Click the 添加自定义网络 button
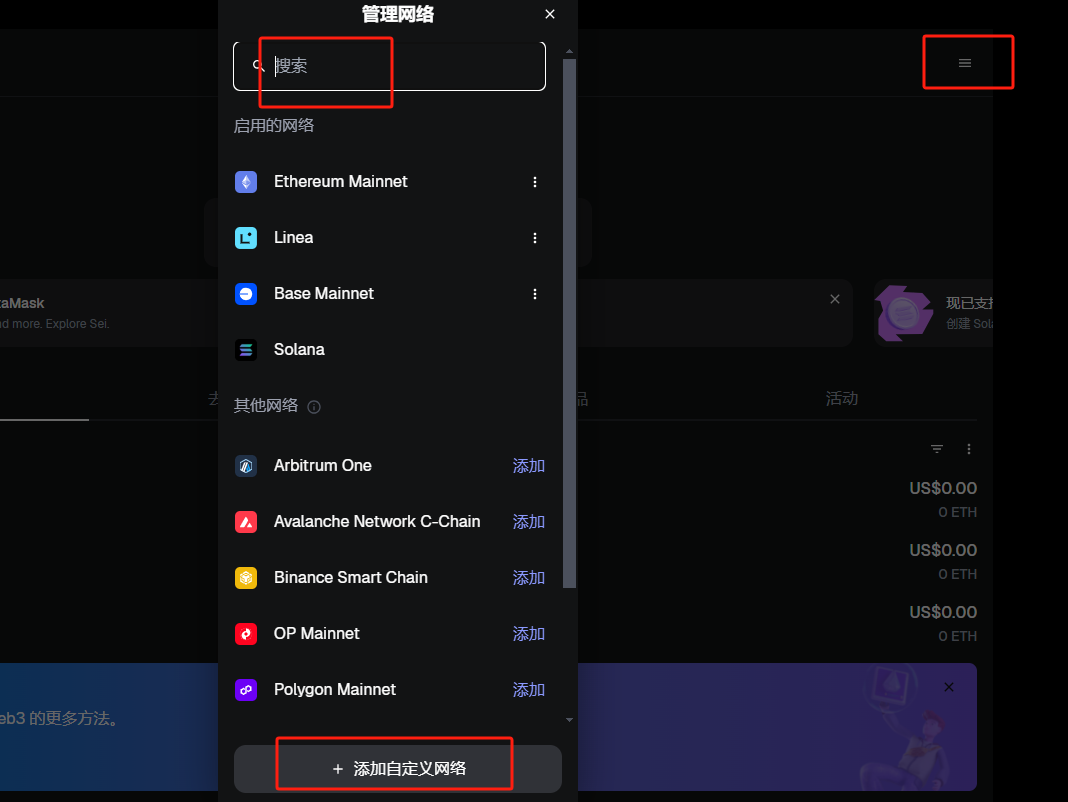Image resolution: width=1068 pixels, height=802 pixels. (x=398, y=769)
